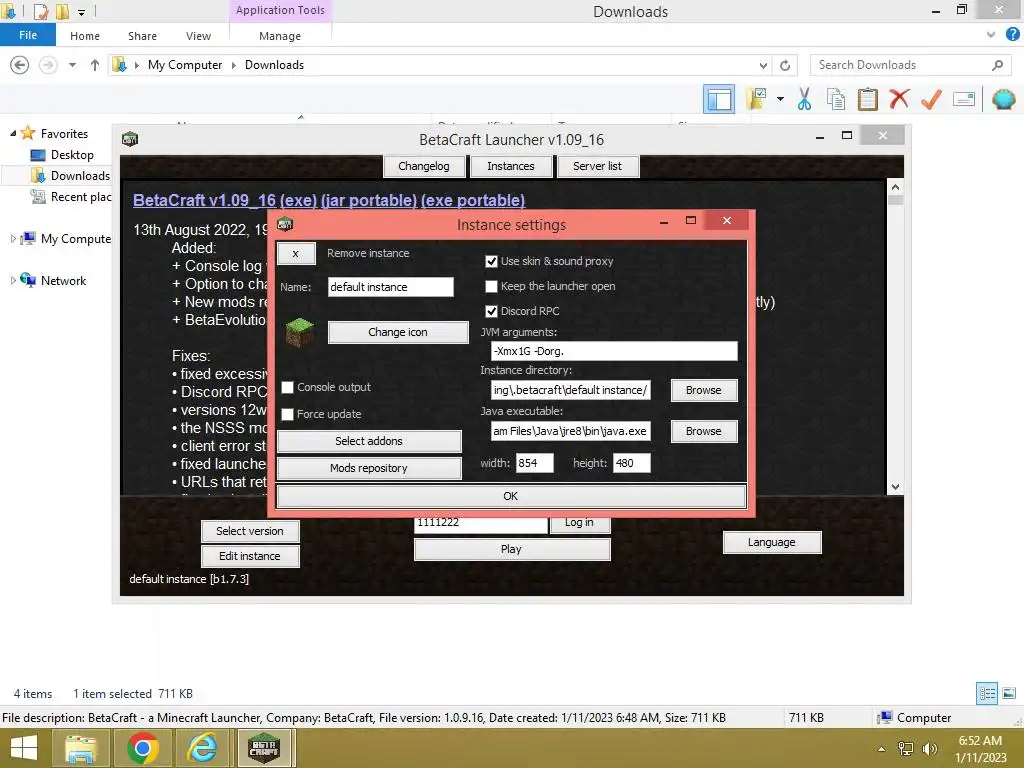Image resolution: width=1024 pixels, height=768 pixels.
Task: Click the Explorer Help question mark icon
Action: [1013, 35]
